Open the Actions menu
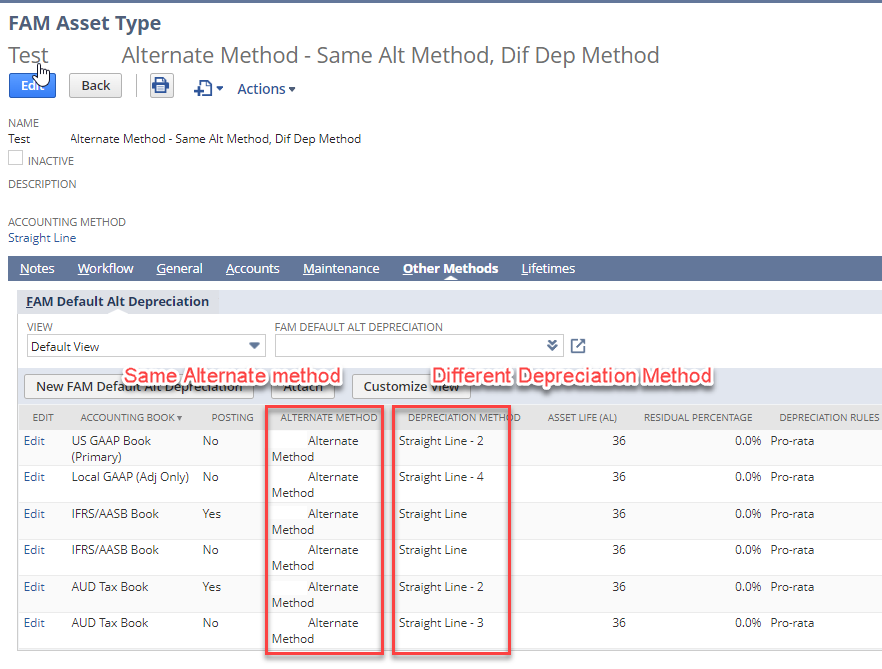This screenshot has width=882, height=669. tap(262, 88)
